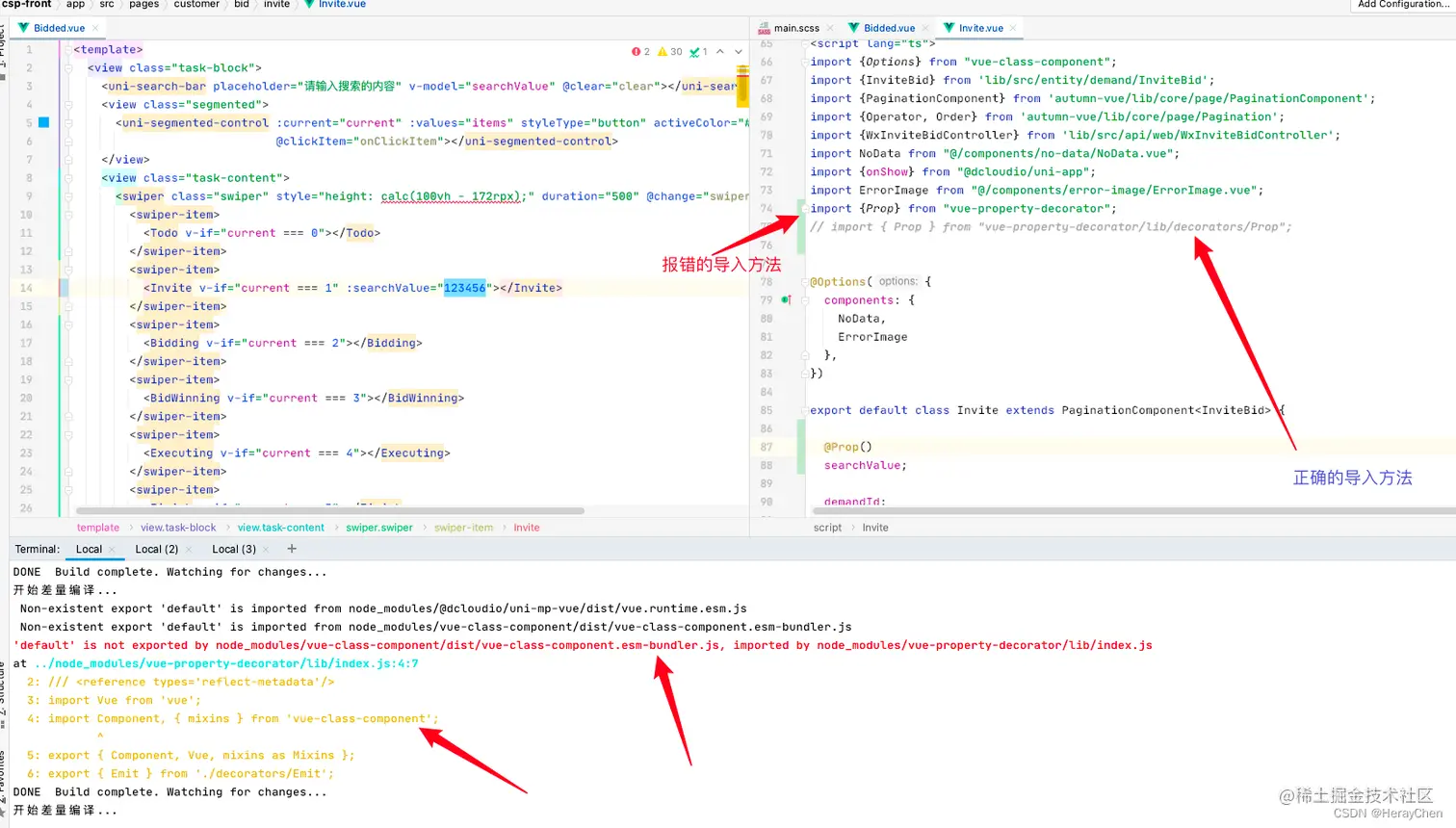
Task: Click the left editor horizontal scrollbar
Action: [x=330, y=511]
